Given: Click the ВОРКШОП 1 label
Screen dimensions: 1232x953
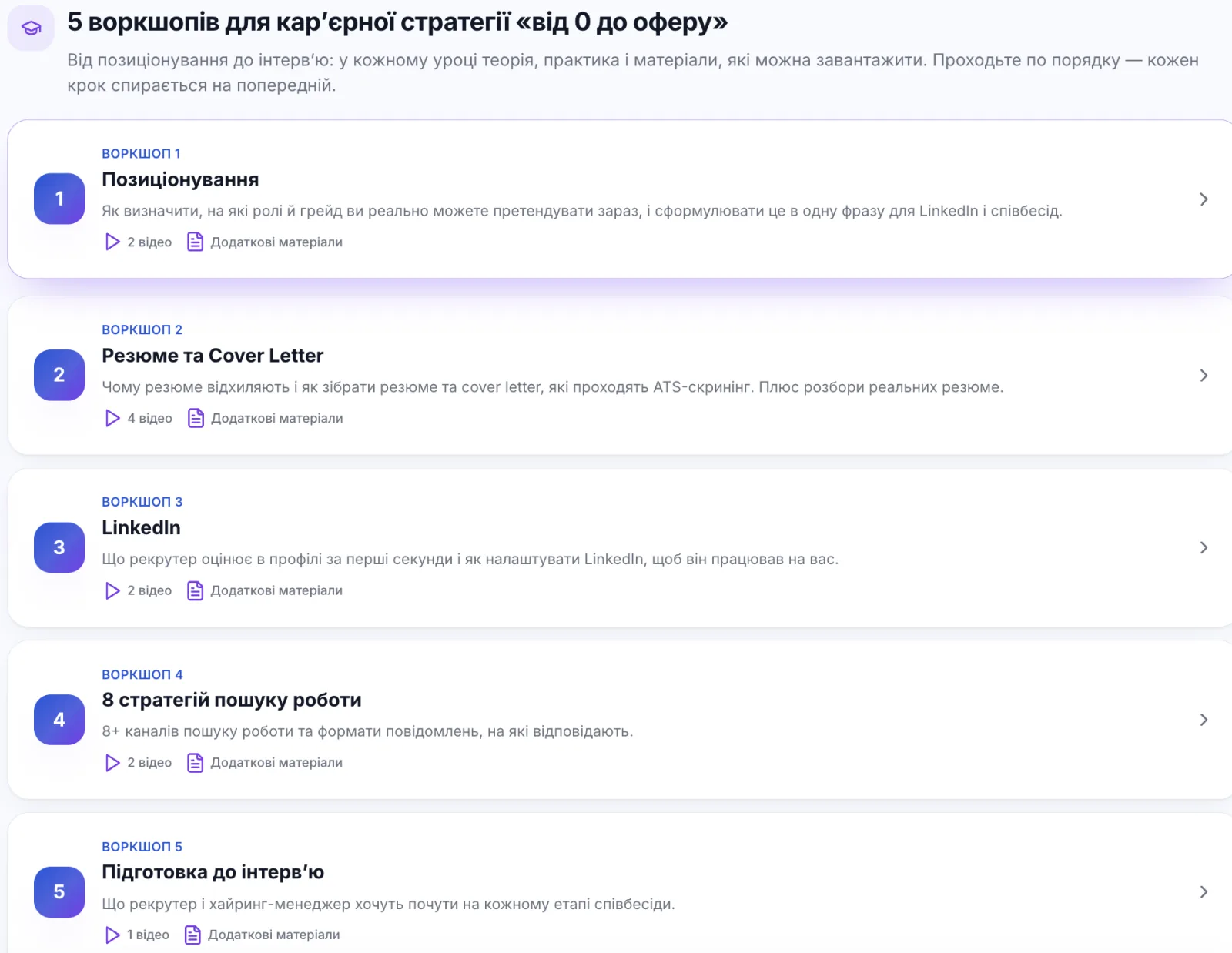Looking at the screenshot, I should pos(141,153).
